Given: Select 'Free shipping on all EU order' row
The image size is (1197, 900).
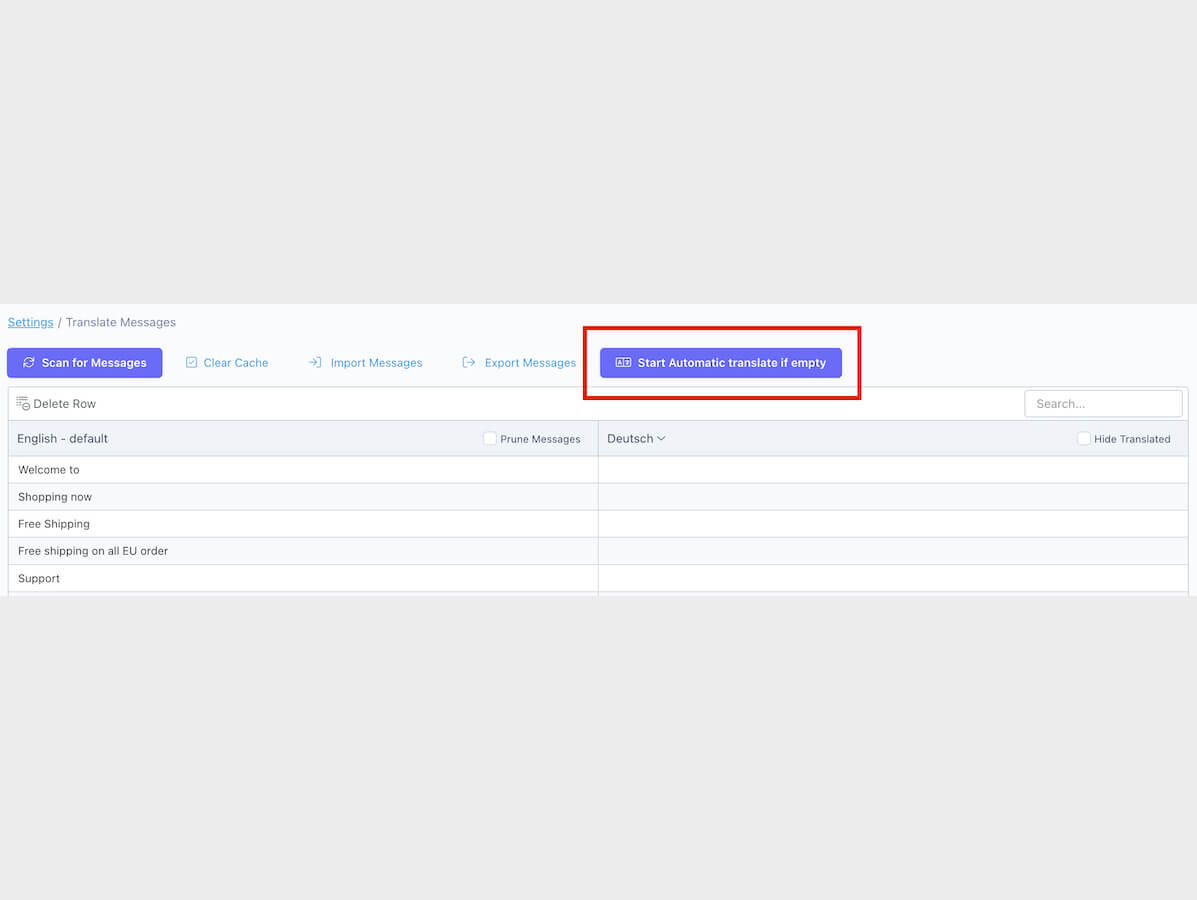Looking at the screenshot, I should [303, 551].
